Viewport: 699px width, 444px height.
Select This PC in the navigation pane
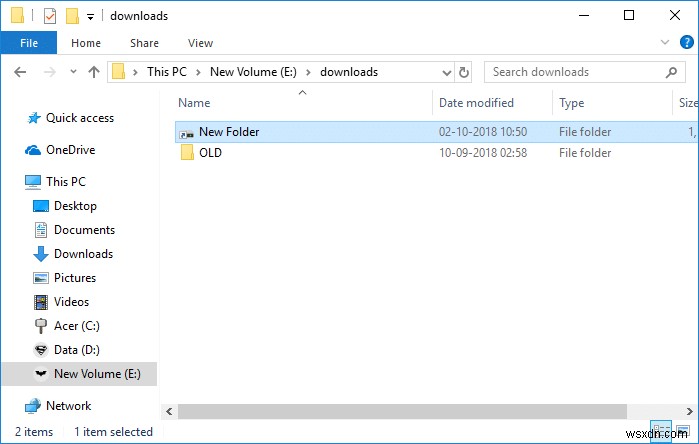[x=66, y=182]
